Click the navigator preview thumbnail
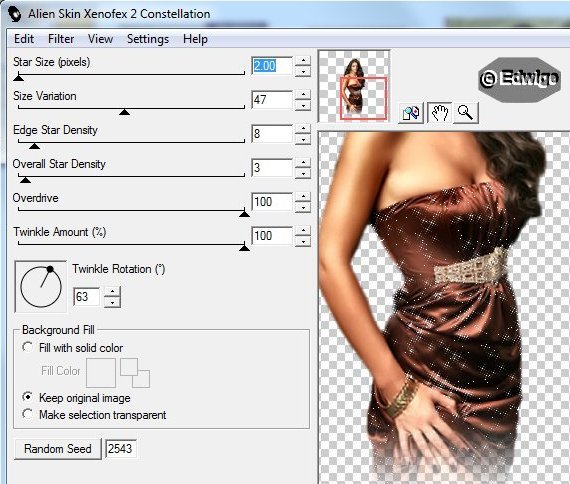The image size is (570, 484). click(354, 87)
